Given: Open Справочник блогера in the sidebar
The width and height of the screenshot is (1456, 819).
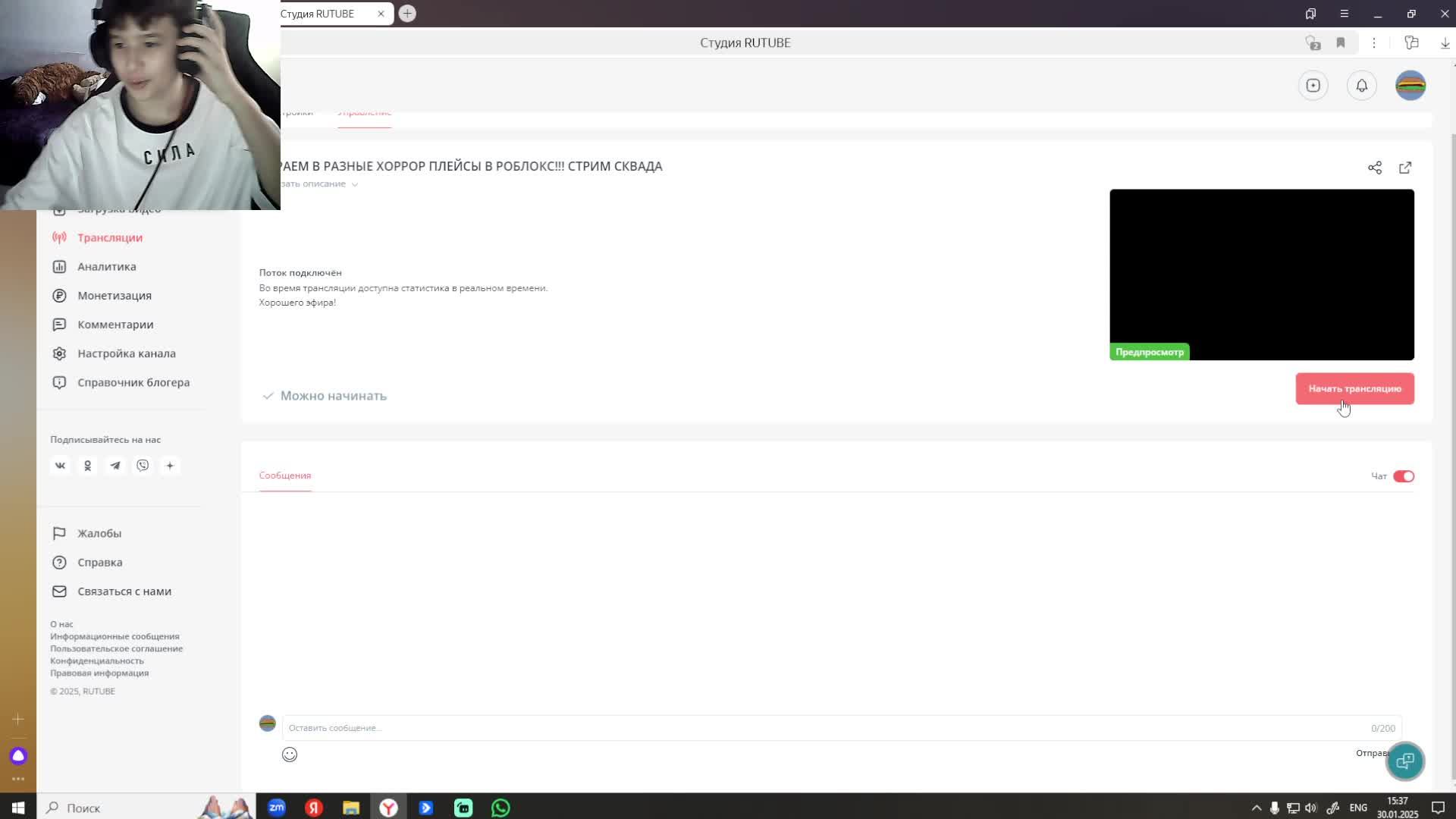Looking at the screenshot, I should coord(133,382).
